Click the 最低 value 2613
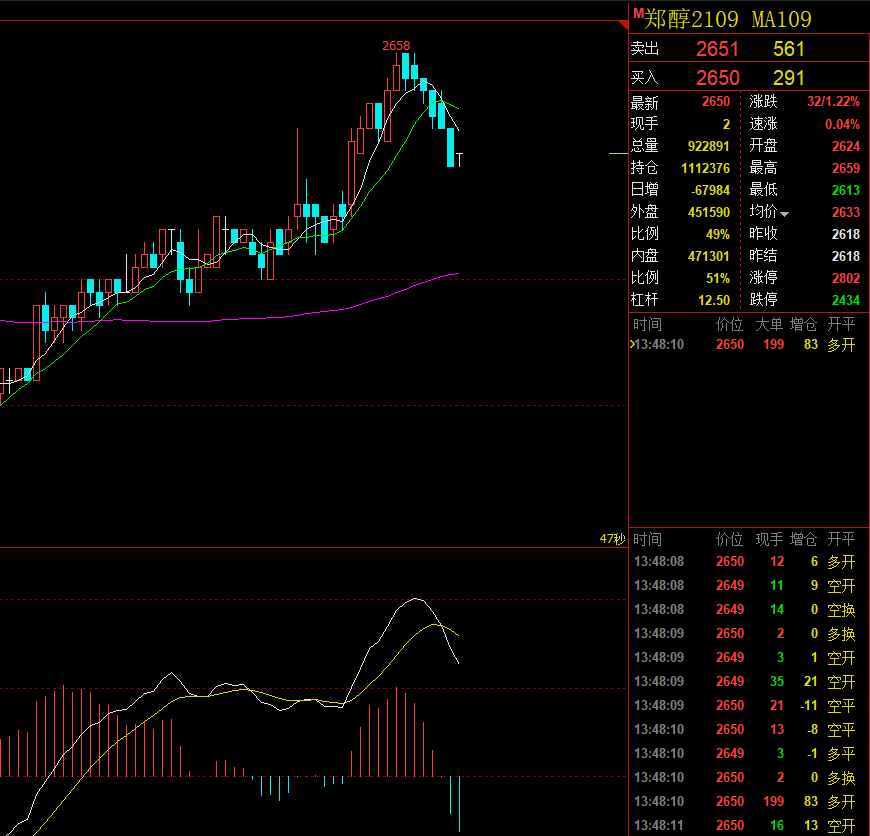Image resolution: width=870 pixels, height=836 pixels. coord(846,190)
